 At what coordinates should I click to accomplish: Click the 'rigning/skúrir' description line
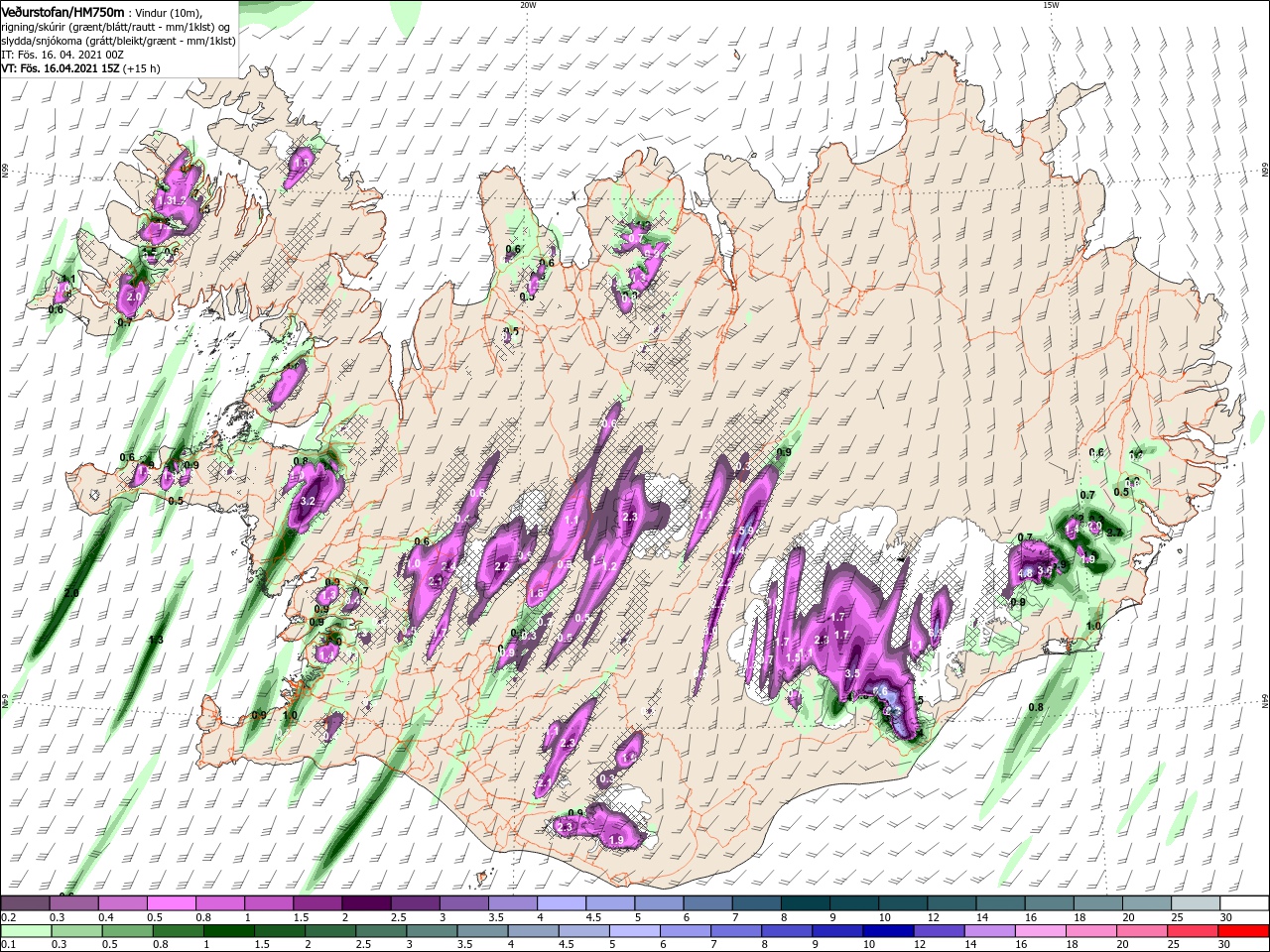116,27
